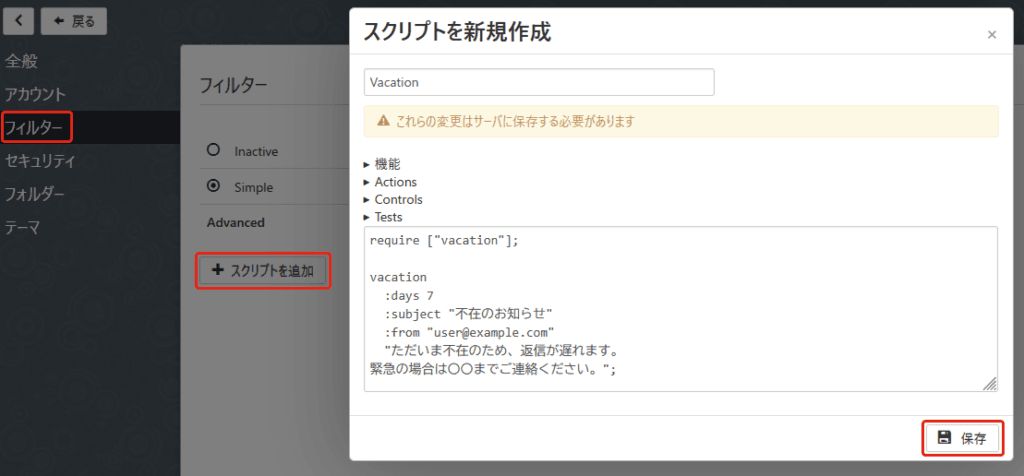
Task: Open the アカウント settings section
Action: tap(35, 94)
